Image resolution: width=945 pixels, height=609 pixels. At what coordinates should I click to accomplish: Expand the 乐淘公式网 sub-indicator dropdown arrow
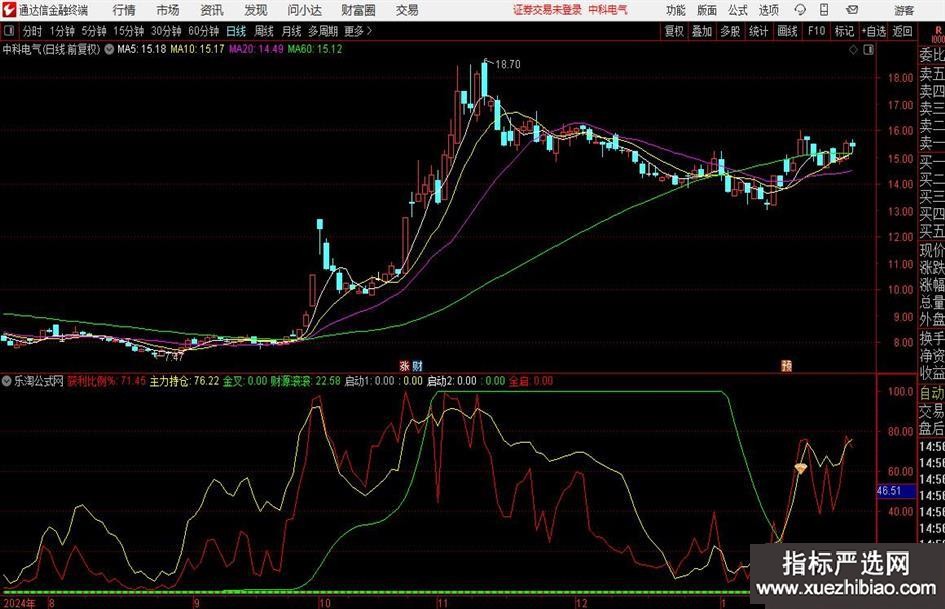pos(7,381)
